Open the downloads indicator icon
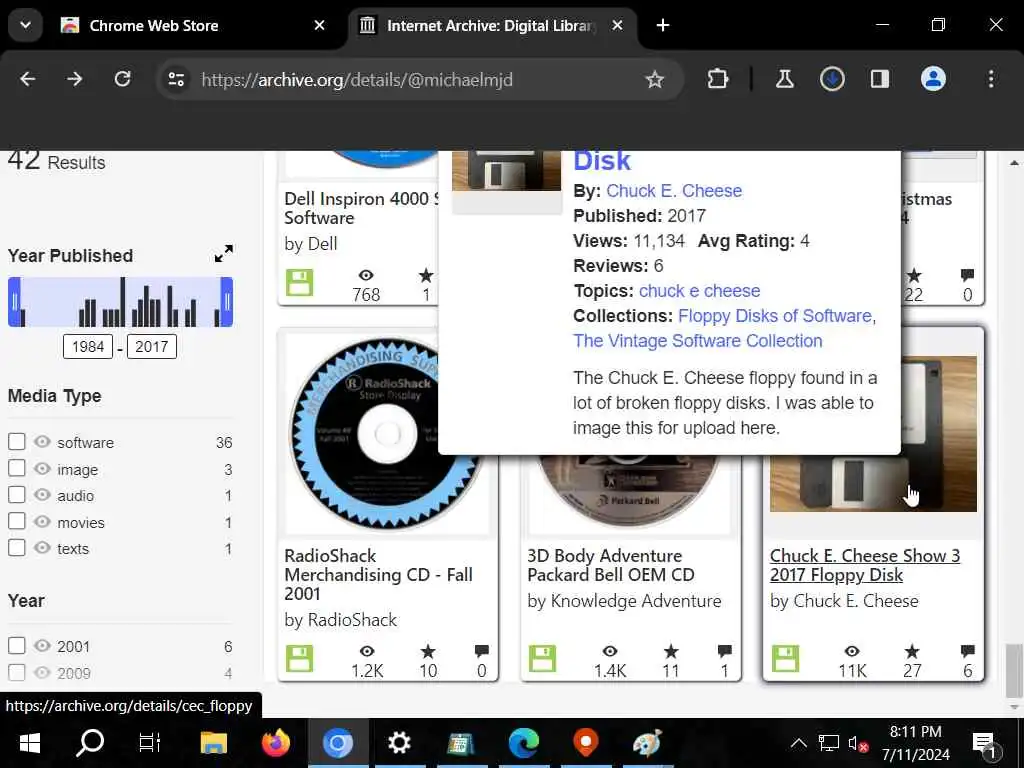 832,80
